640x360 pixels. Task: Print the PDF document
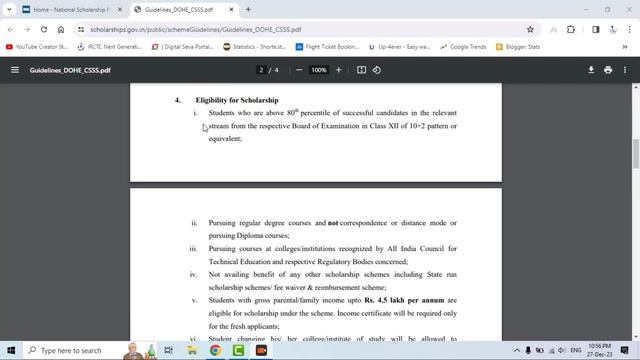[x=608, y=70]
